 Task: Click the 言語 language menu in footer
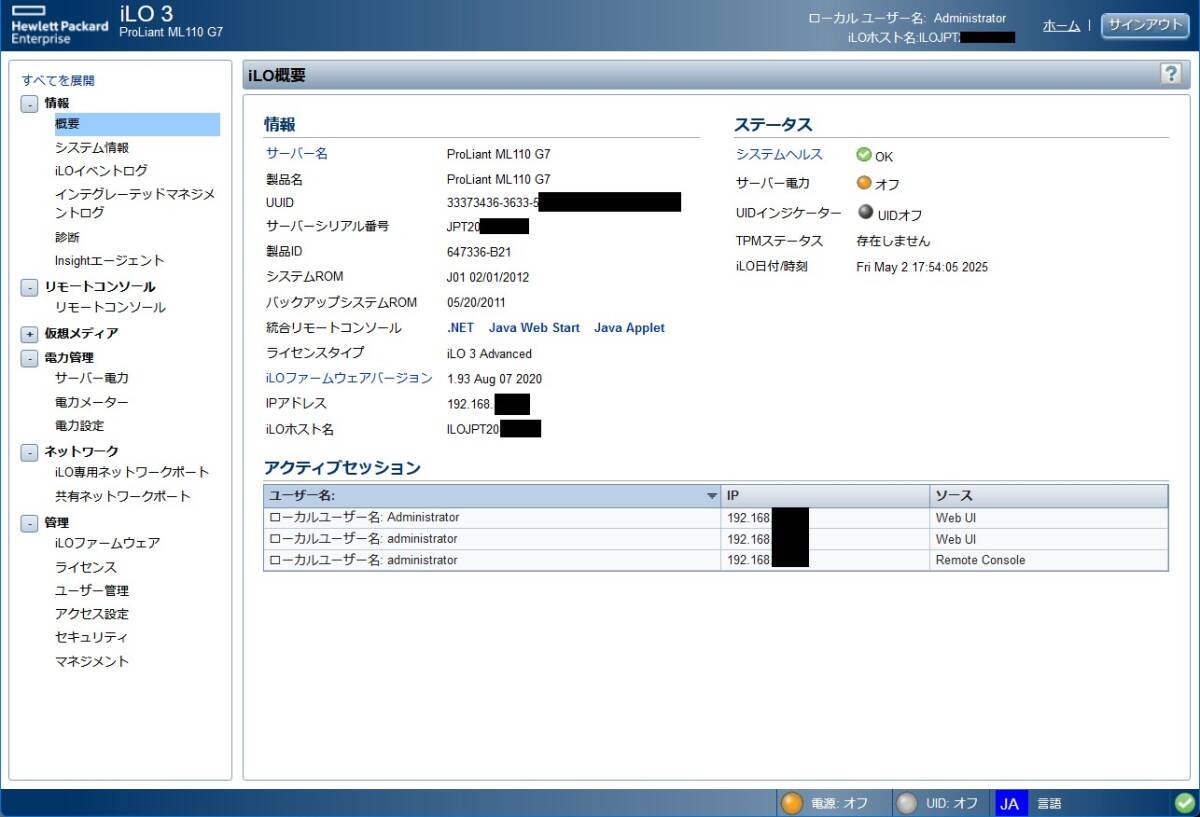1049,803
